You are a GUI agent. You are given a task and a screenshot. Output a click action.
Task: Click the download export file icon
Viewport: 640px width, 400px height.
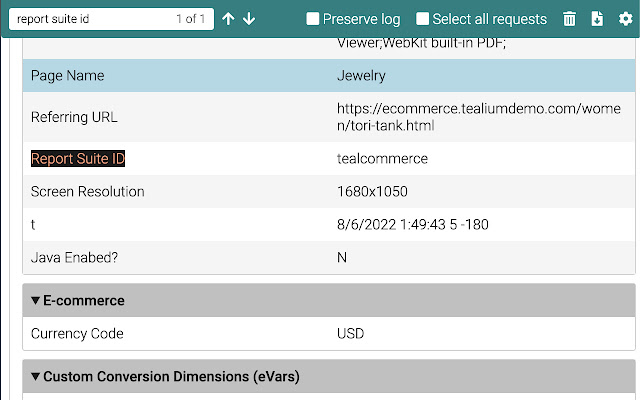(x=597, y=19)
